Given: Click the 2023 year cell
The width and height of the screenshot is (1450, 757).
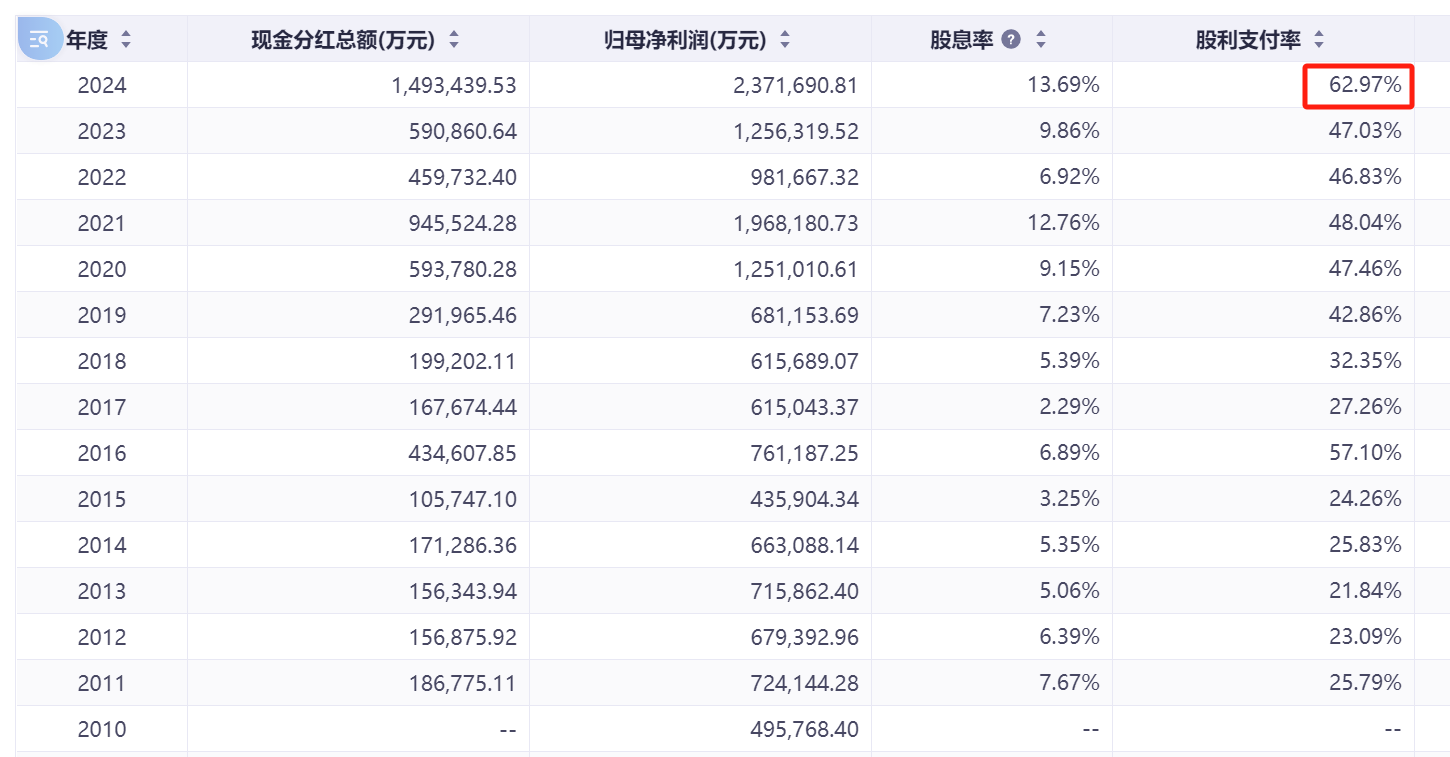Looking at the screenshot, I should pos(102,131).
